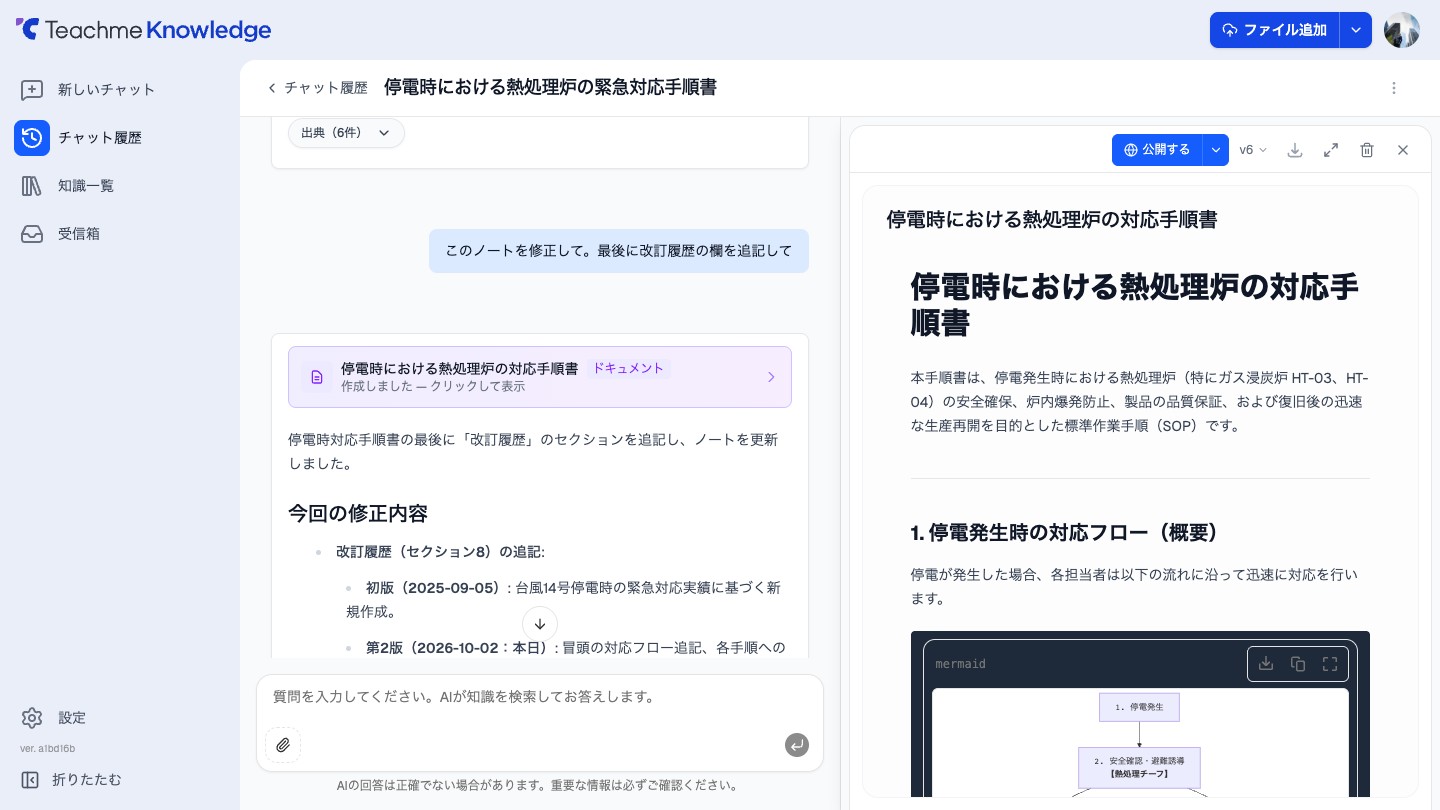Viewport: 1440px width, 810px height.
Task: Click the 2. 安全確認・避難誘導 flowchart node
Action: coord(1139,767)
